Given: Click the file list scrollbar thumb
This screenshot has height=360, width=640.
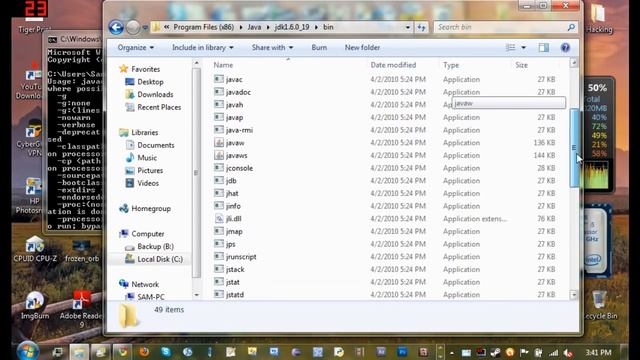Looking at the screenshot, I should tap(574, 148).
